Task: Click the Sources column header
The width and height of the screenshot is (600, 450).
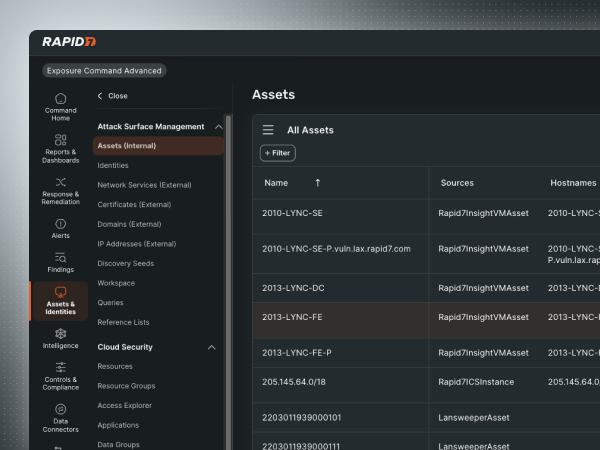Action: point(456,183)
